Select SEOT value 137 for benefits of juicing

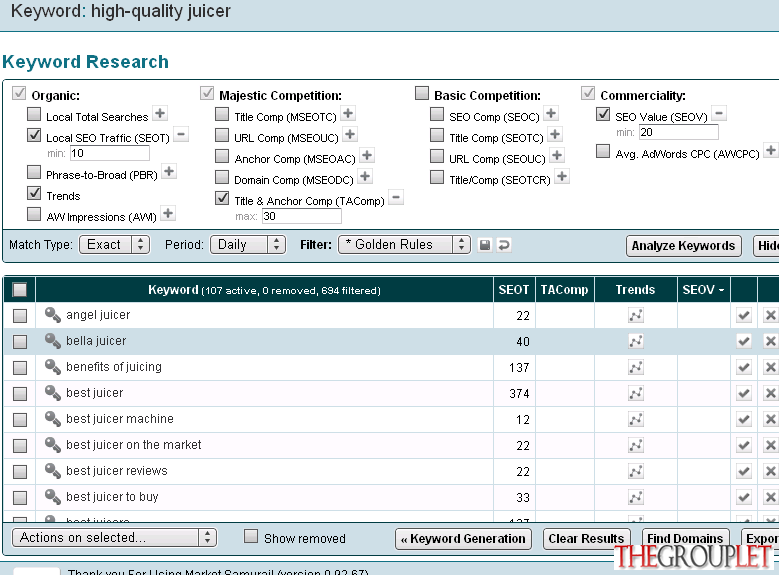pyautogui.click(x=519, y=368)
